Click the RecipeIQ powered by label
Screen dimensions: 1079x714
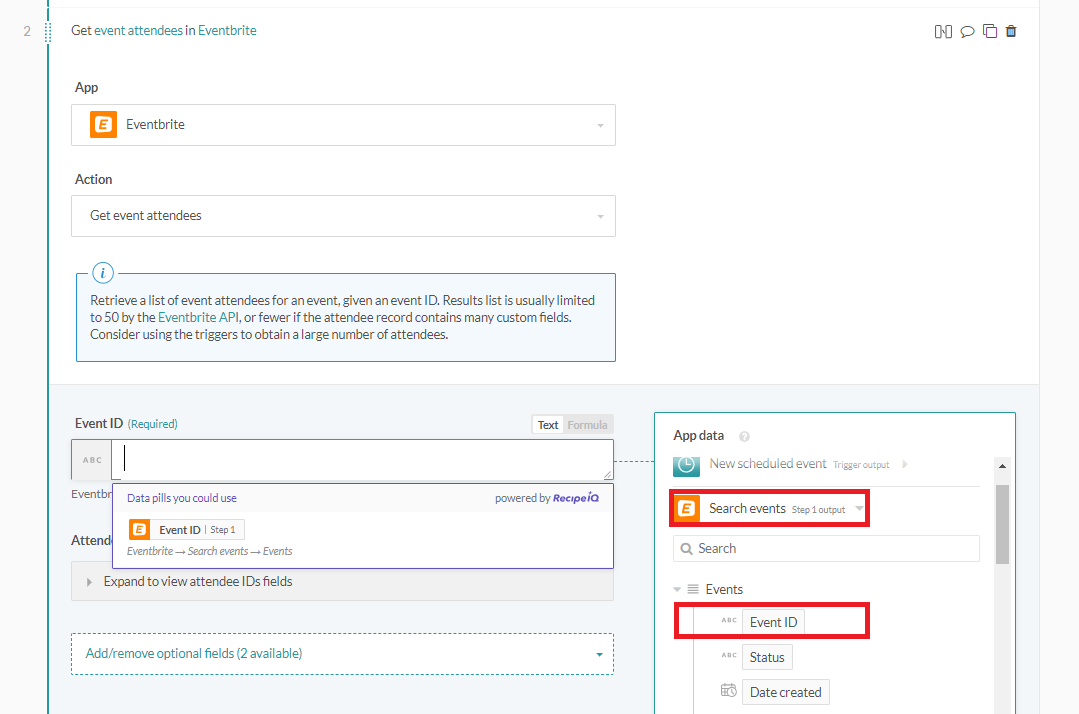(x=547, y=497)
